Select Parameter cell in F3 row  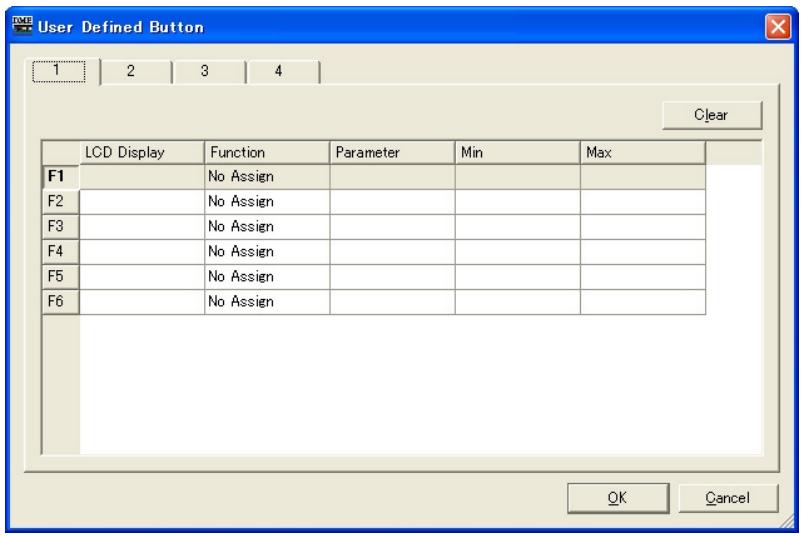click(392, 227)
